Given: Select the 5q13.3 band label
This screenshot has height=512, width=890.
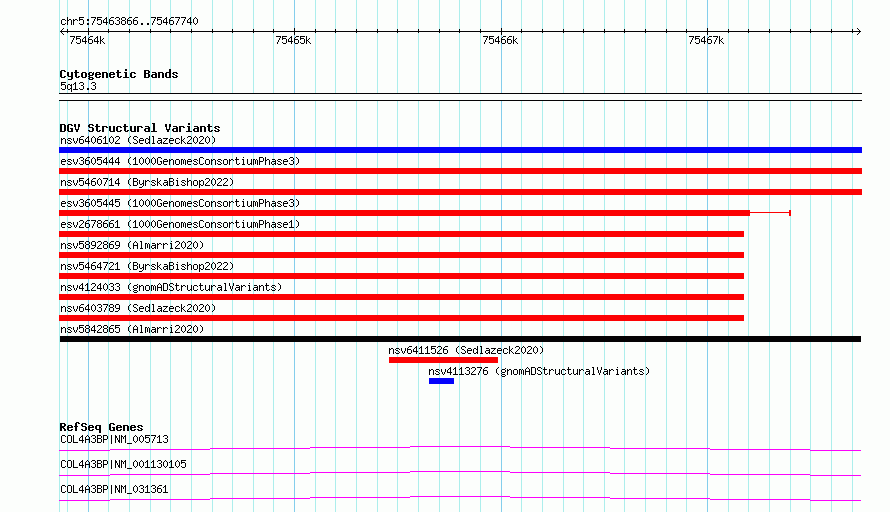Looking at the screenshot, I should point(78,86).
